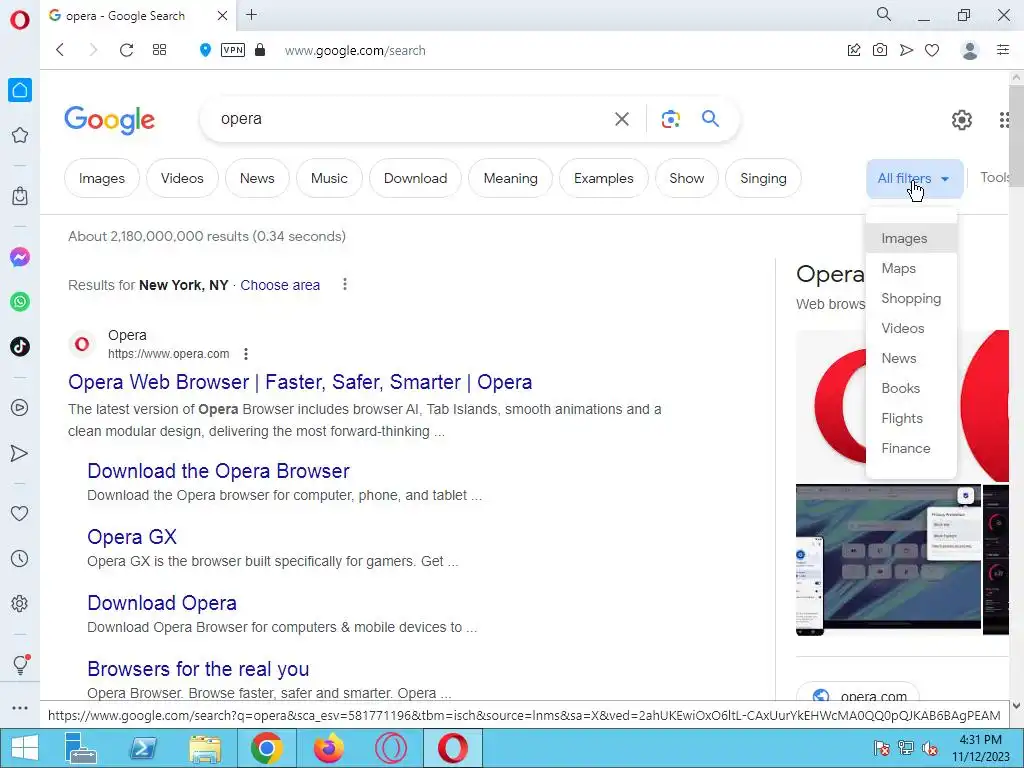This screenshot has width=1024, height=768.
Task: Open Download the Opera Browser link
Action: (x=218, y=471)
